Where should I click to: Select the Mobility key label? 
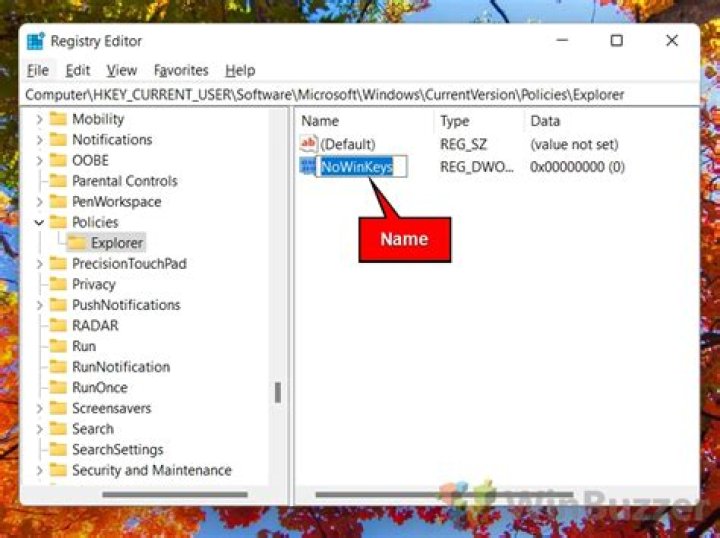98,119
